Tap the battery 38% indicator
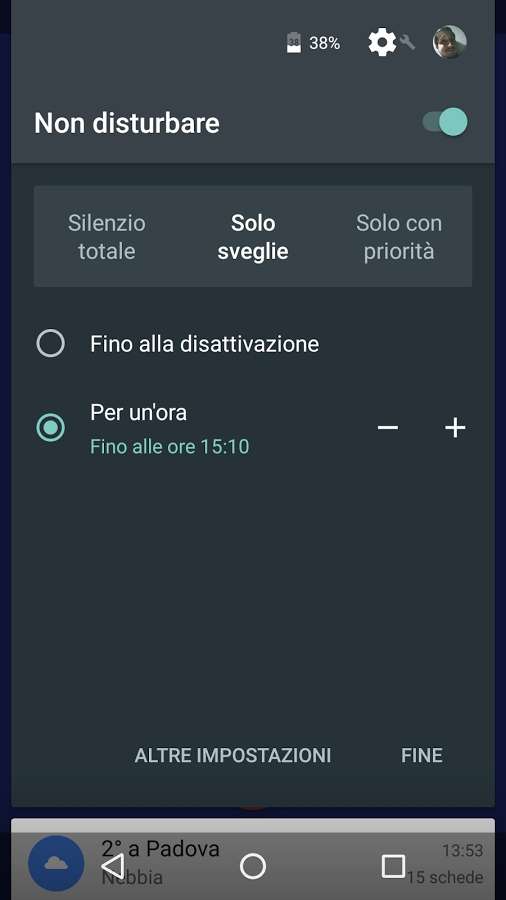 313,43
